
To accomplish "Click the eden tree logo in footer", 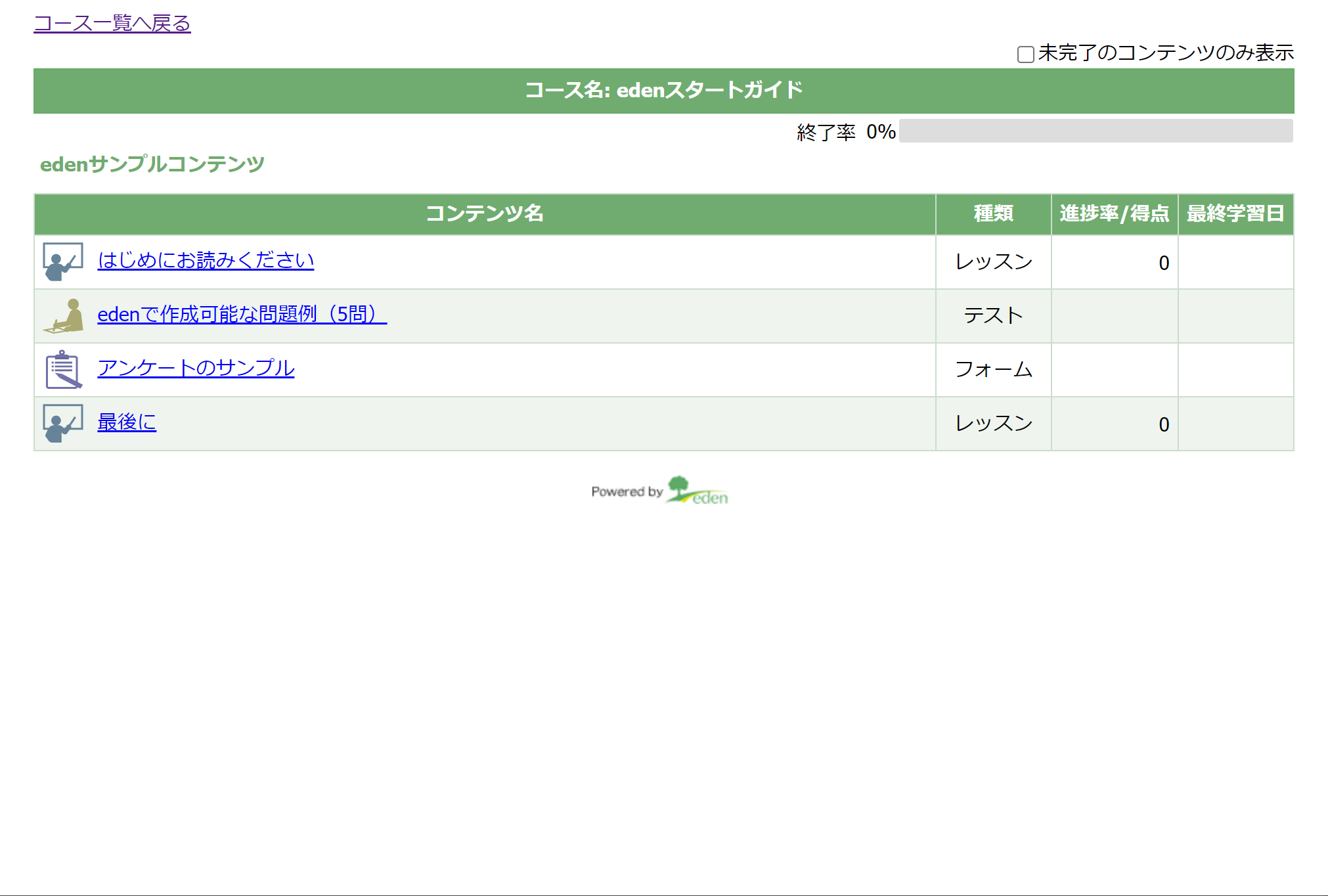I will coord(697,490).
